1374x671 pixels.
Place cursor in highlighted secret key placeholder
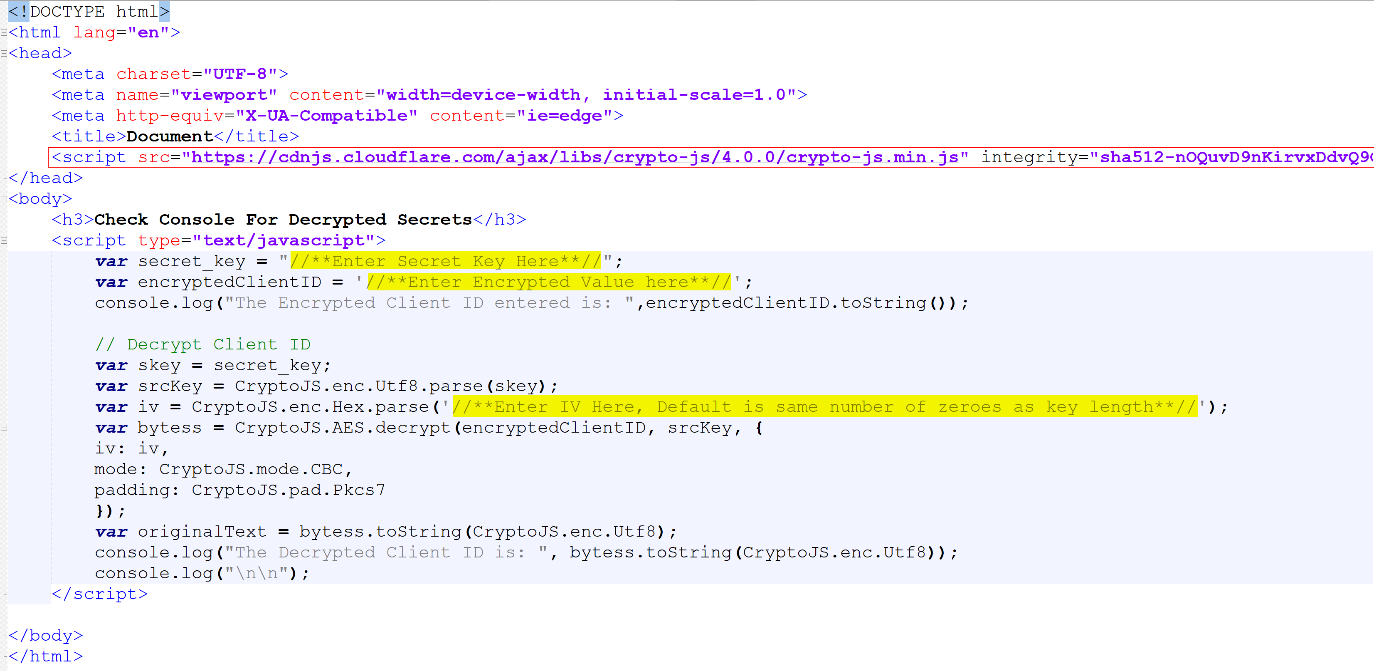tap(446, 261)
